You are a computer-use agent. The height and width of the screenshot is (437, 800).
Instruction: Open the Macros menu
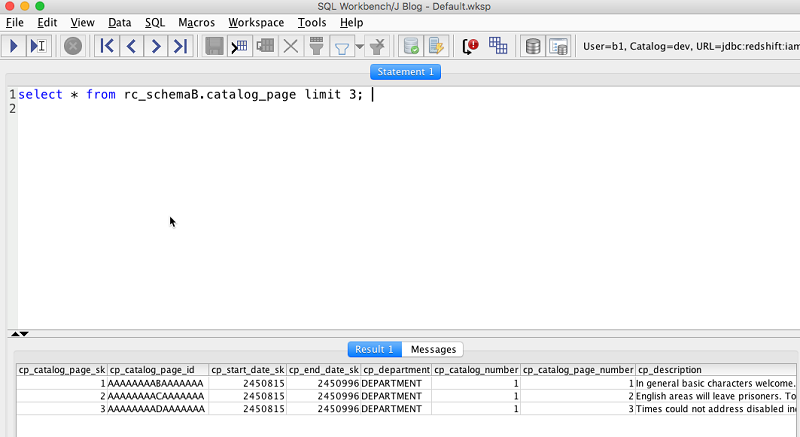pyautogui.click(x=196, y=22)
